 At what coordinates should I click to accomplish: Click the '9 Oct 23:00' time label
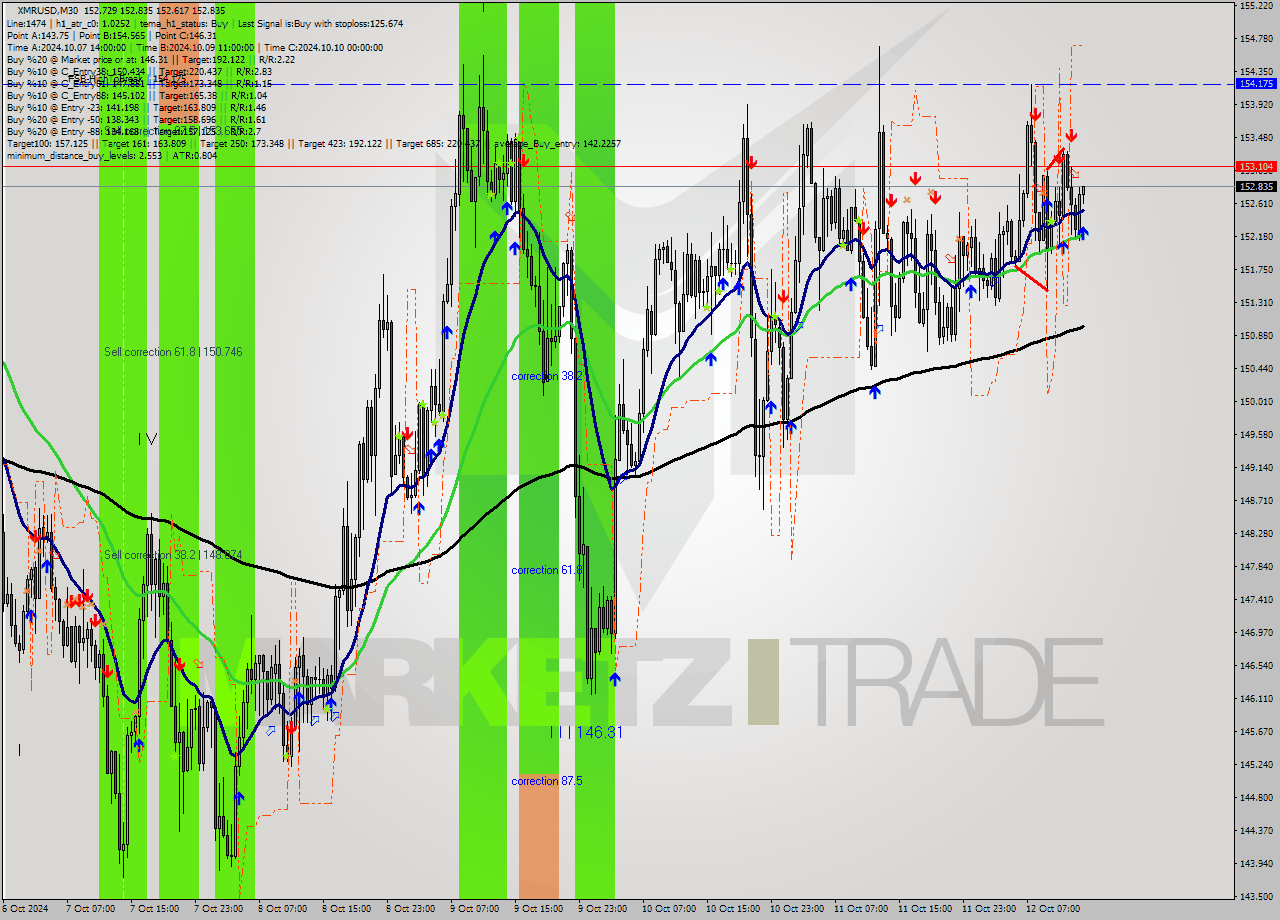click(602, 909)
